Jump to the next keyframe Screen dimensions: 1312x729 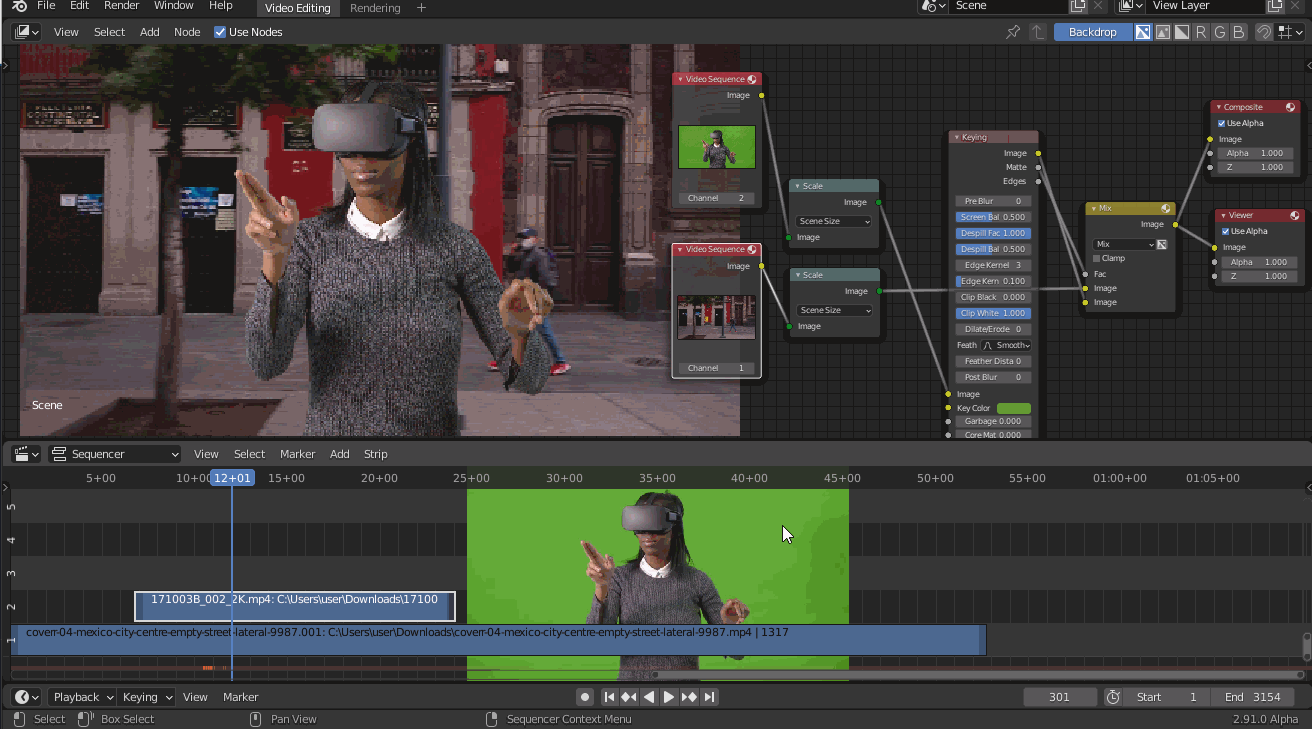[x=689, y=697]
